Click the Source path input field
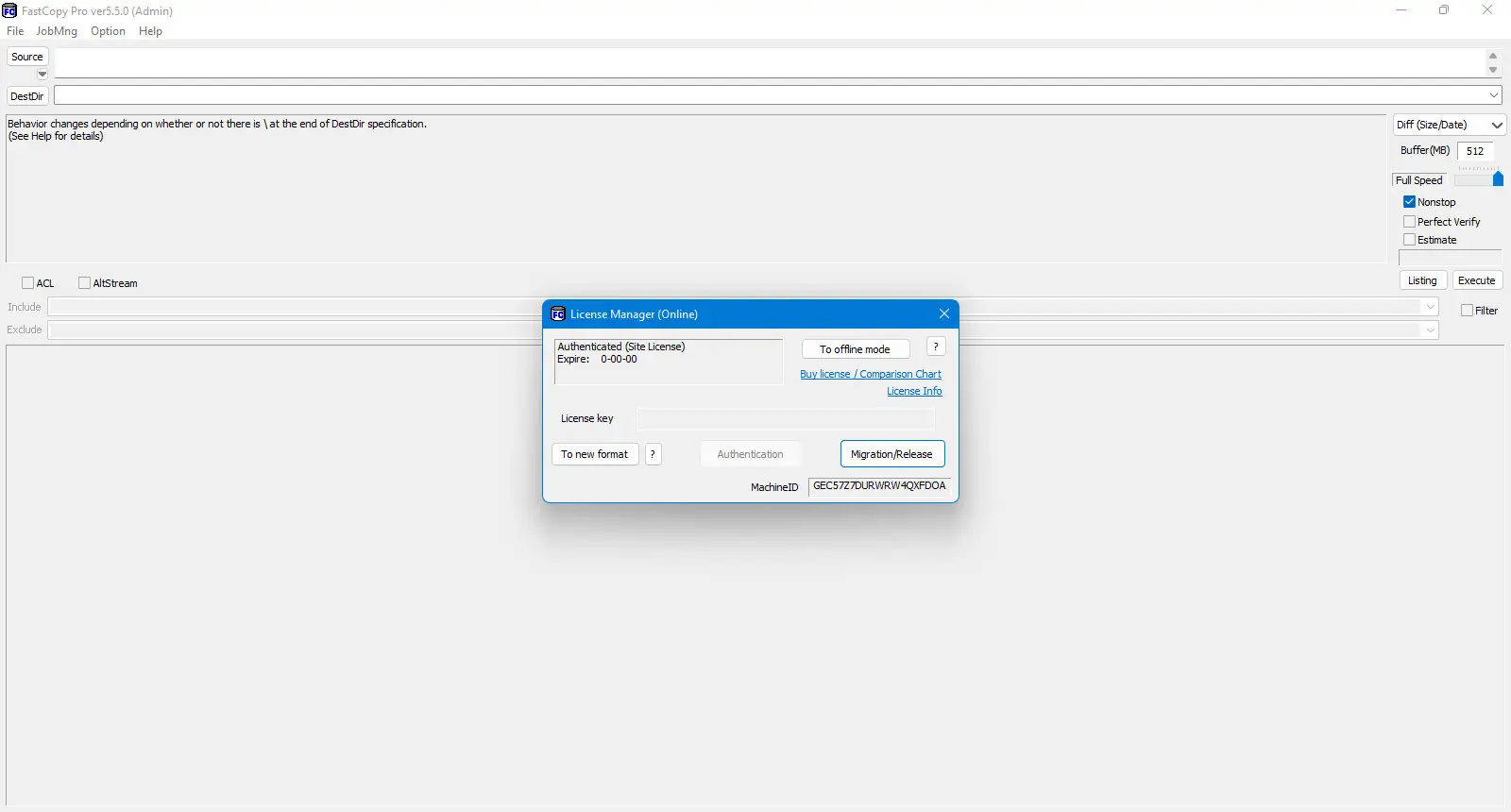The width and height of the screenshot is (1511, 812). pyautogui.click(x=770, y=62)
